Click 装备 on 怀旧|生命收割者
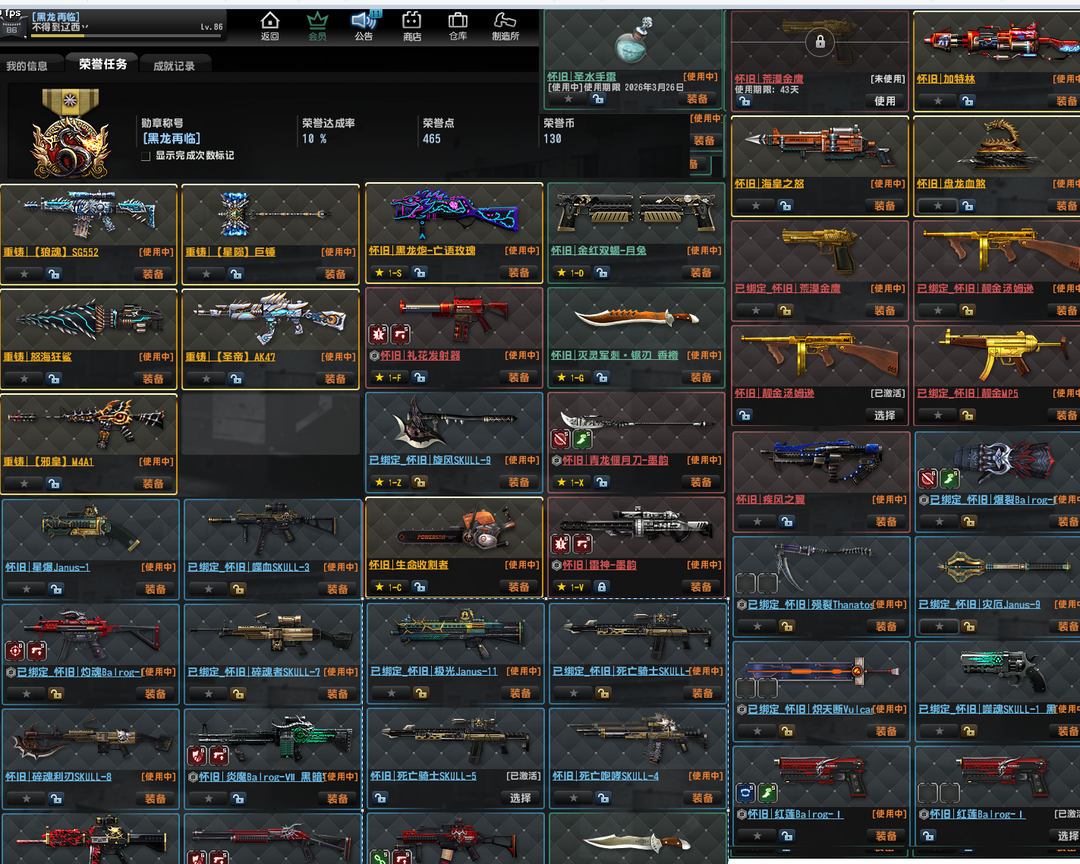Viewport: 1080px width, 864px height. 519,587
